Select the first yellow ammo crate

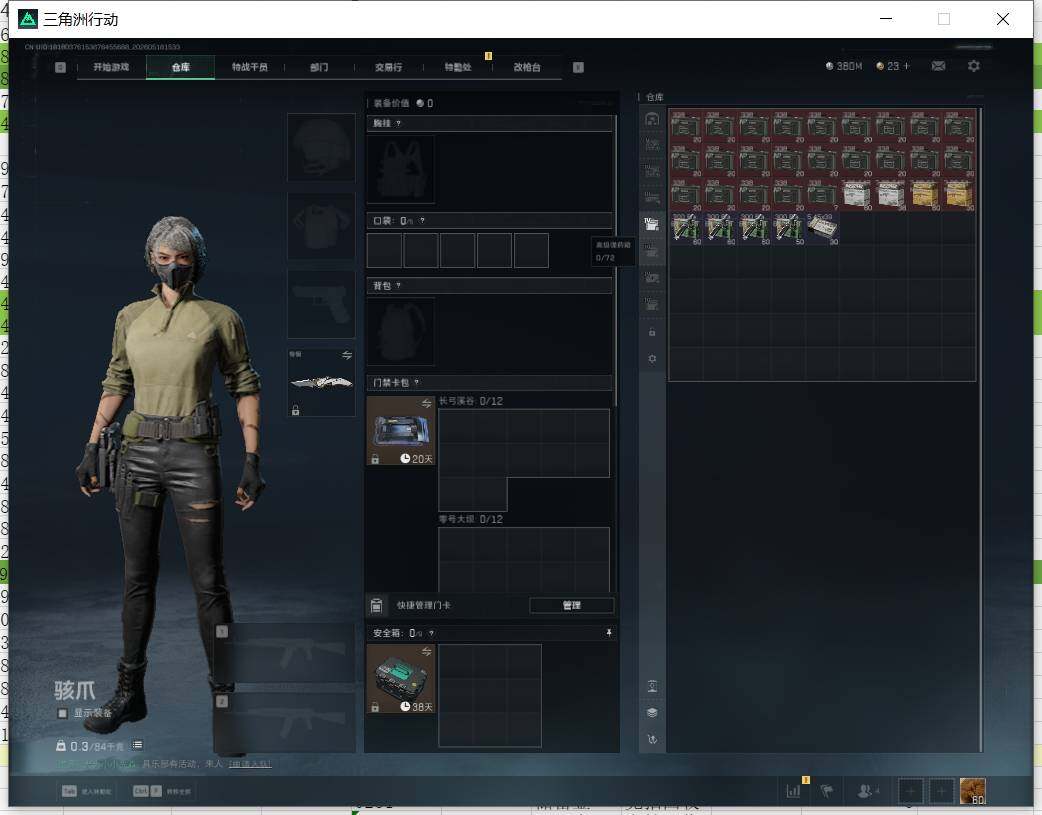(x=925, y=195)
